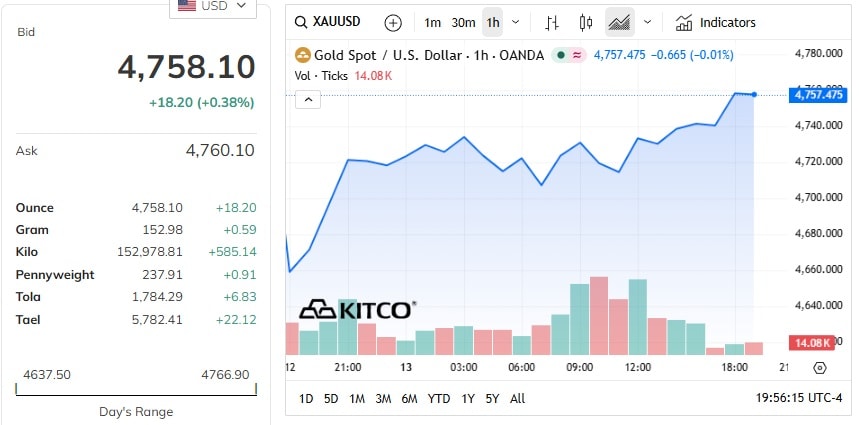Screen dimensions: 859x425
Task: Open the Indicators panel
Action: [x=715, y=22]
